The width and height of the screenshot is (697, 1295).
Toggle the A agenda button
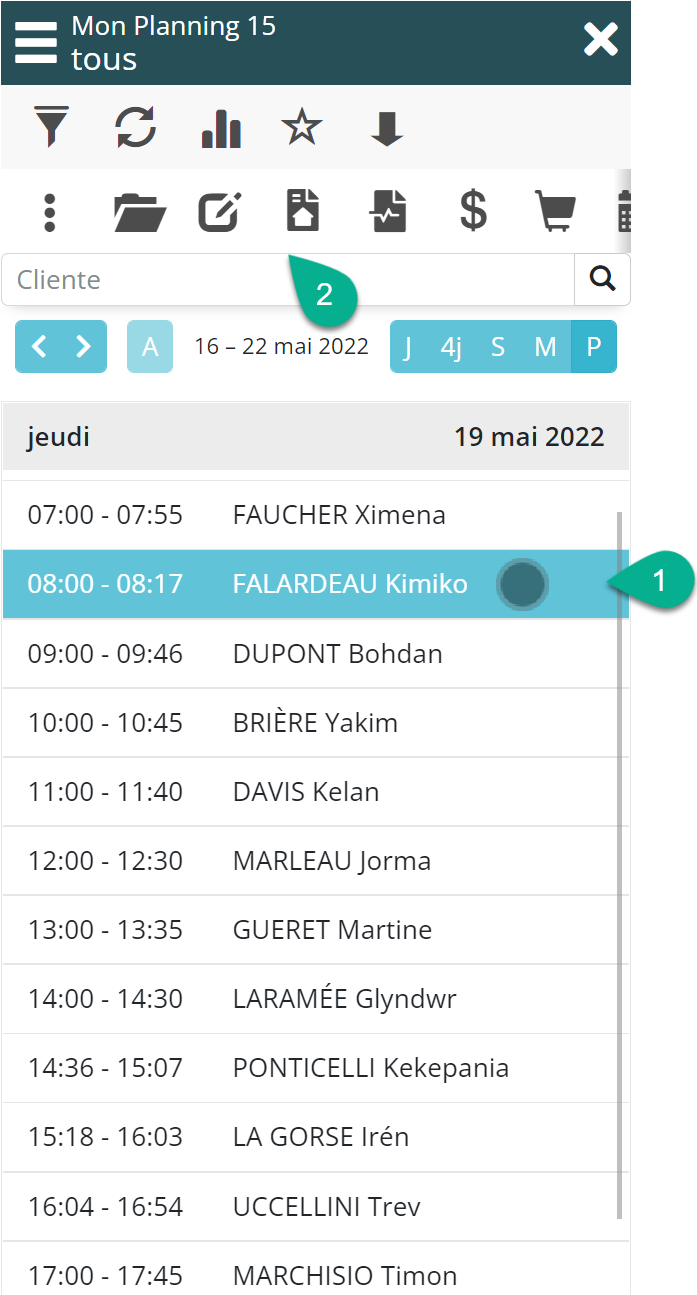pyautogui.click(x=150, y=347)
